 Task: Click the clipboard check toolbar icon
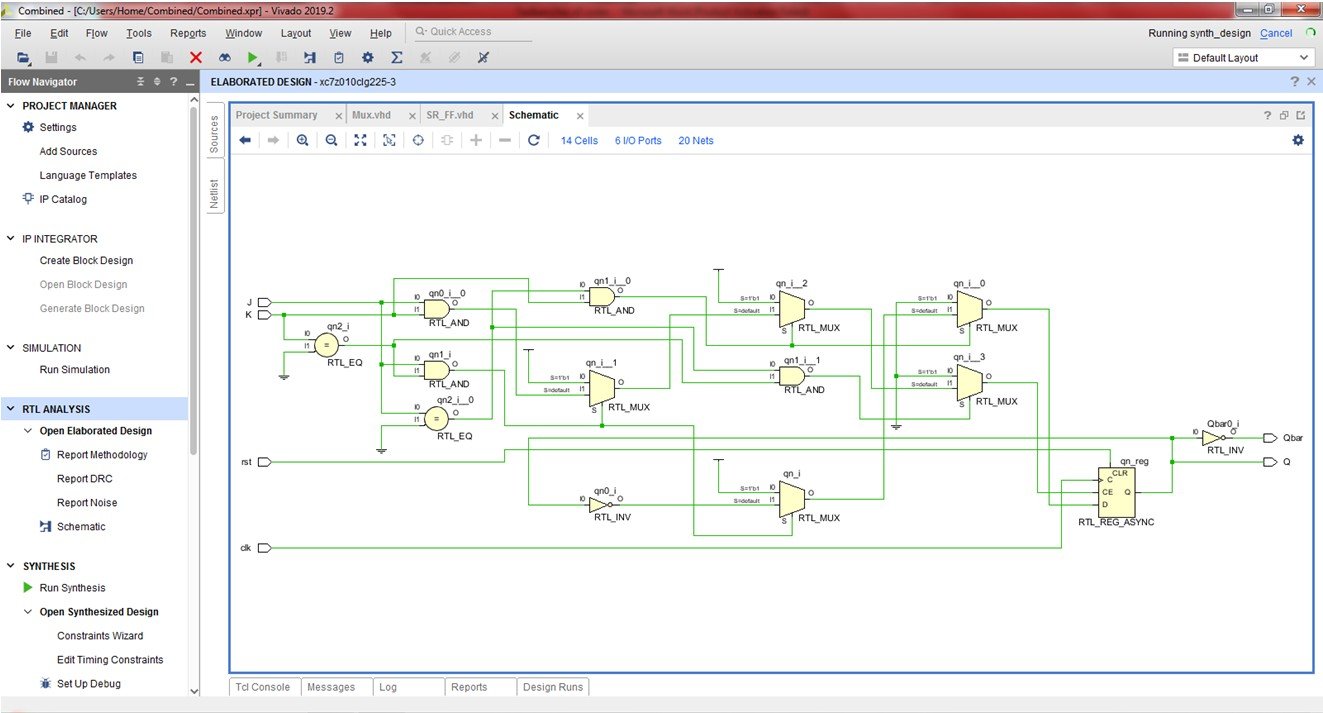[339, 58]
